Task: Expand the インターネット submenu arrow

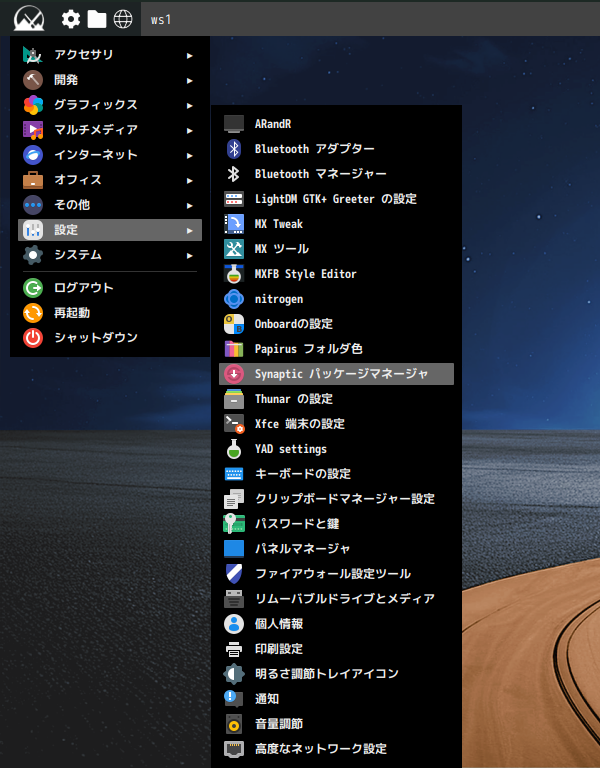Action: (190, 155)
